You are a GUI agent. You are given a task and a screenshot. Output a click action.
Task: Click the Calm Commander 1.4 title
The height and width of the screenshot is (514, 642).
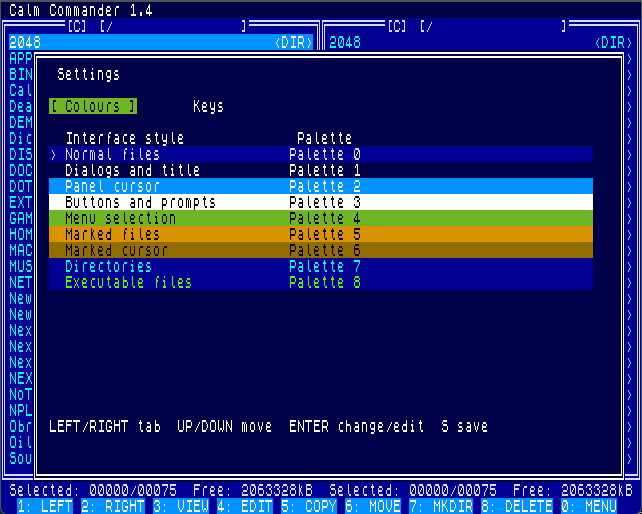point(81,10)
